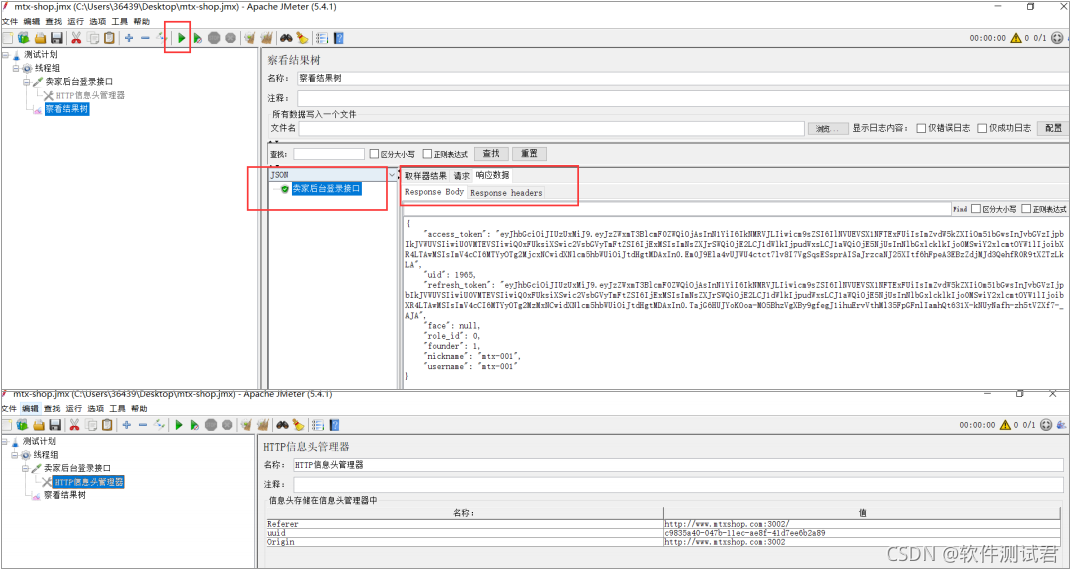Click the blue Help question icon, upper toolbar
This screenshot has height=572, width=1074.
tap(338, 38)
